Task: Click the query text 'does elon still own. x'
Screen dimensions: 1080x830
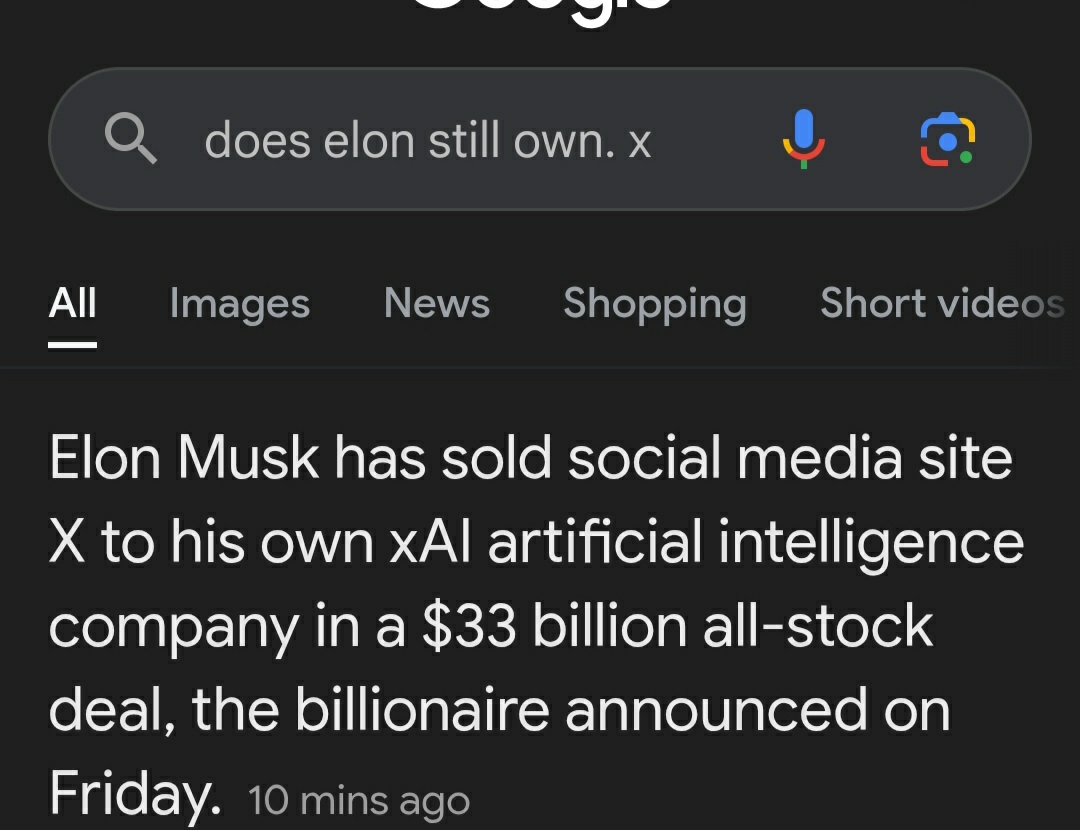Action: click(x=428, y=141)
